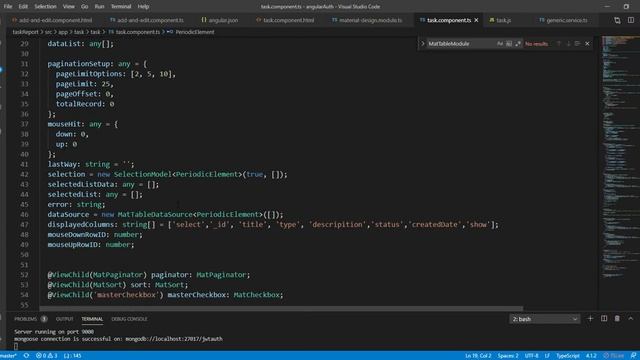
Task: Kill terminal with trash icon
Action: pos(617,318)
